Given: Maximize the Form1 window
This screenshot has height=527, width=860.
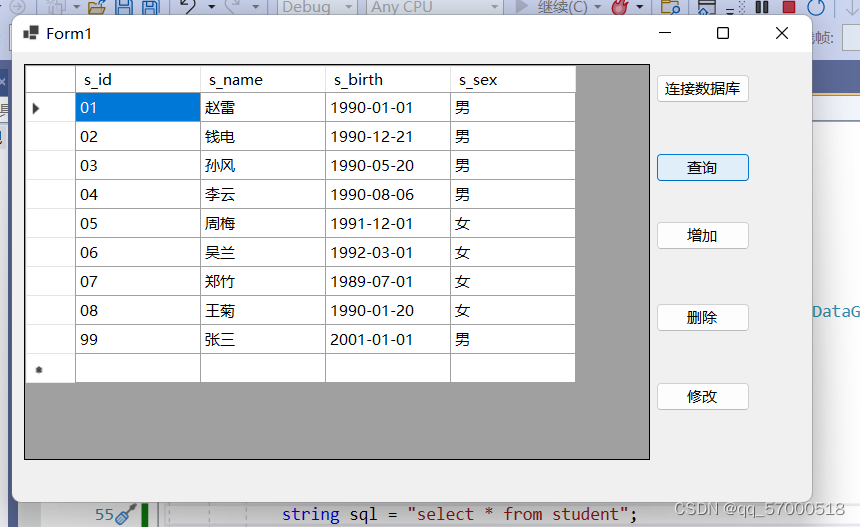Looking at the screenshot, I should (723, 33).
